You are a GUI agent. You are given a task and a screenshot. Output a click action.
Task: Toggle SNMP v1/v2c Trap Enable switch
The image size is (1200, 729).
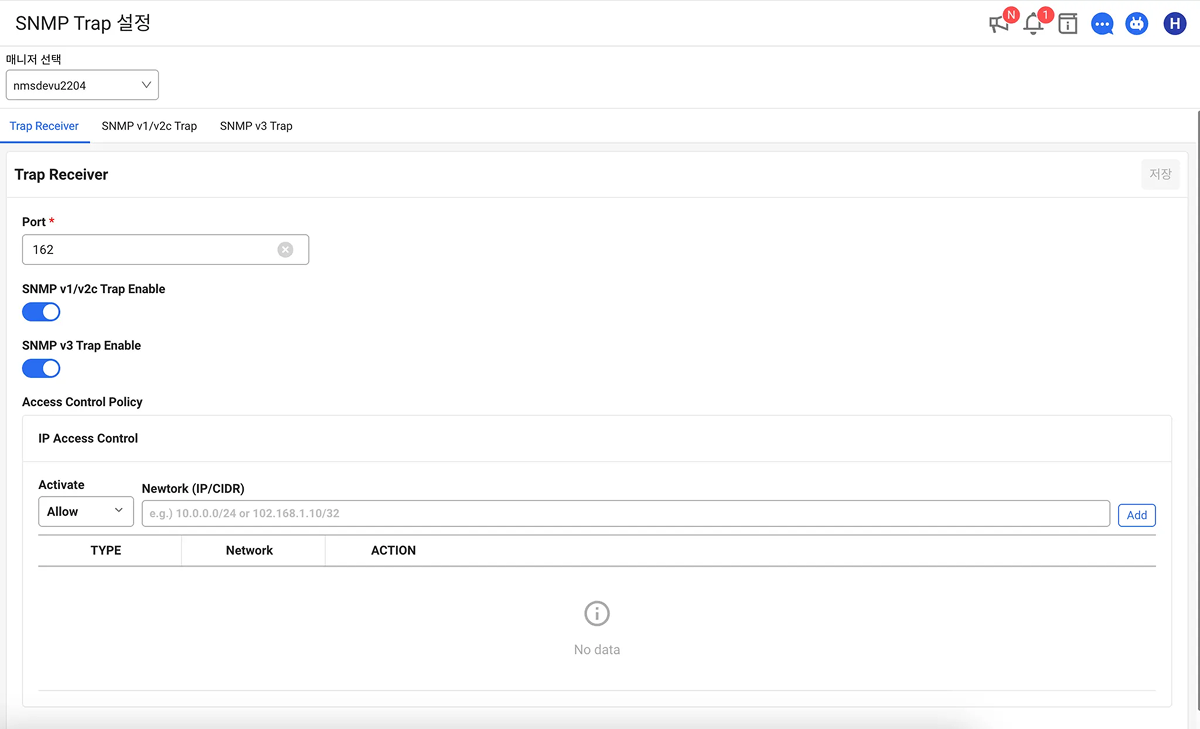click(x=41, y=312)
